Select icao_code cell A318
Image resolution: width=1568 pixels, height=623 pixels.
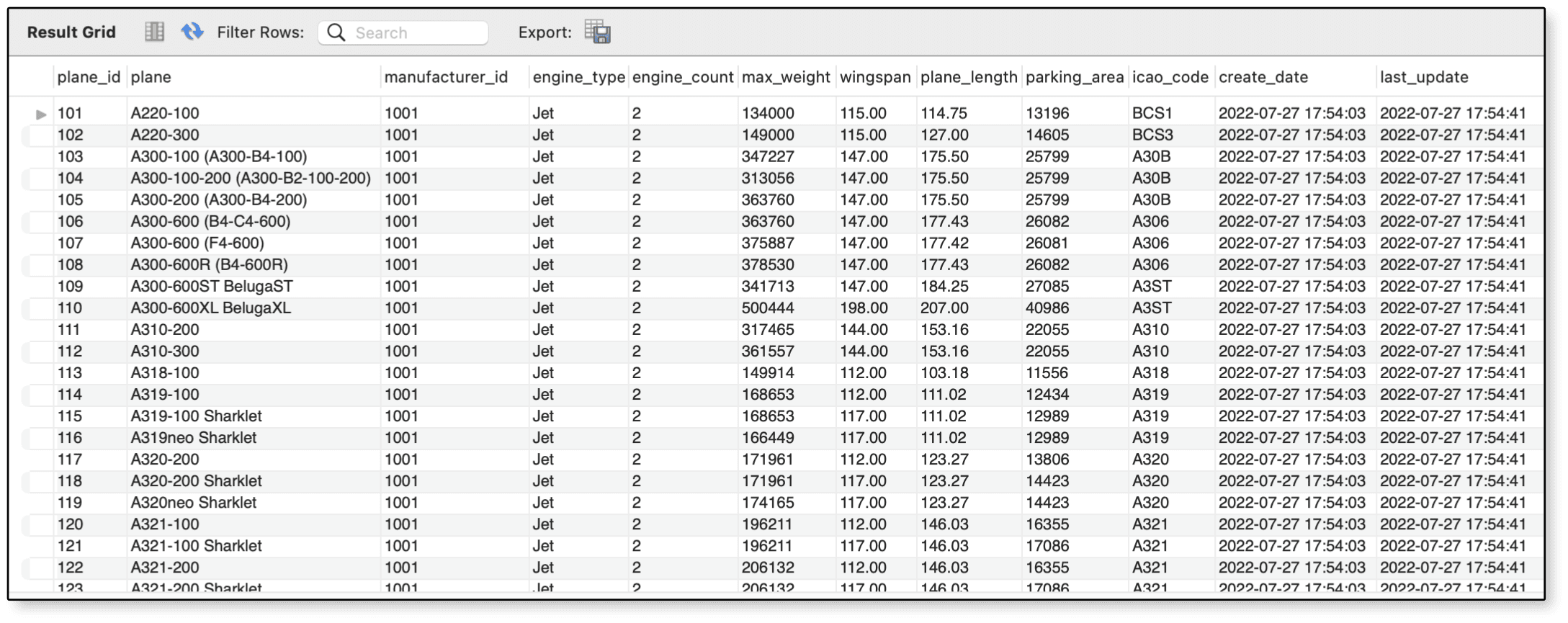coord(1150,372)
